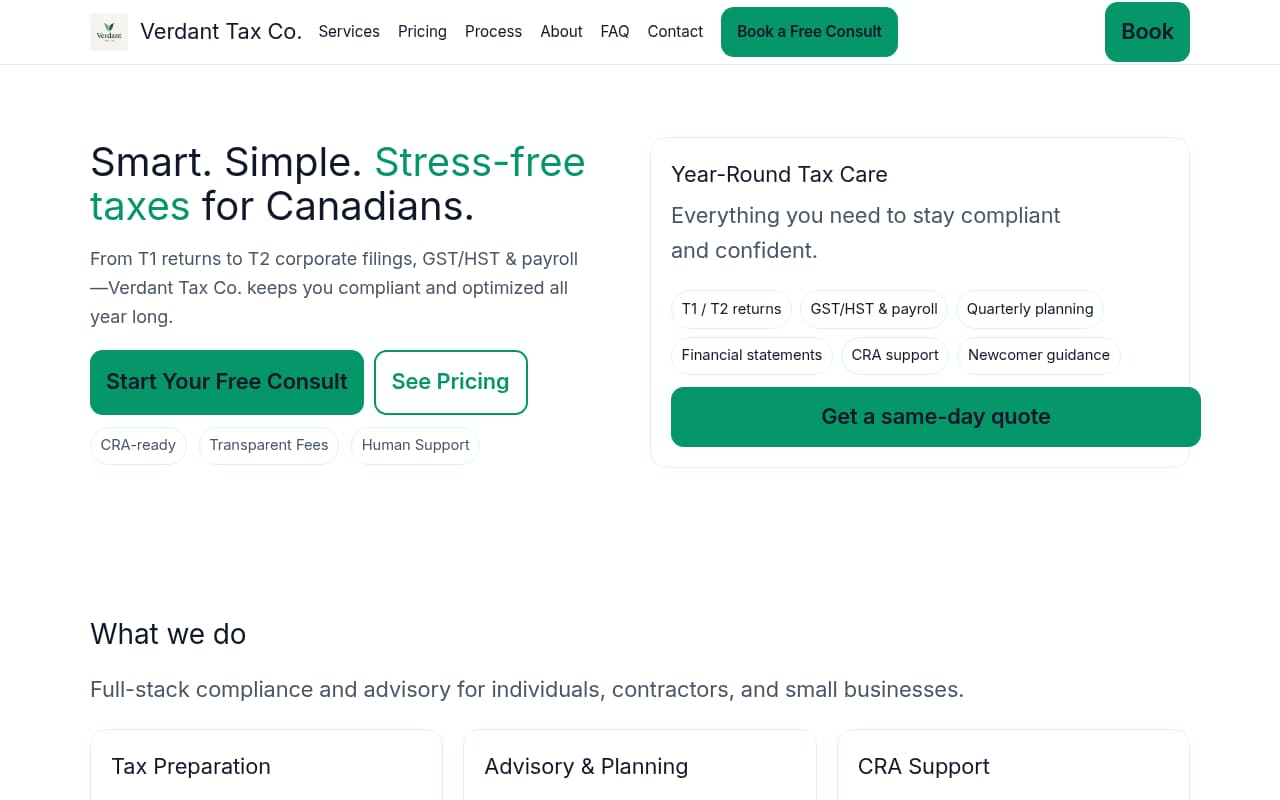Click Get a same-day quote
Screen dimensions: 1280x800
click(x=935, y=416)
